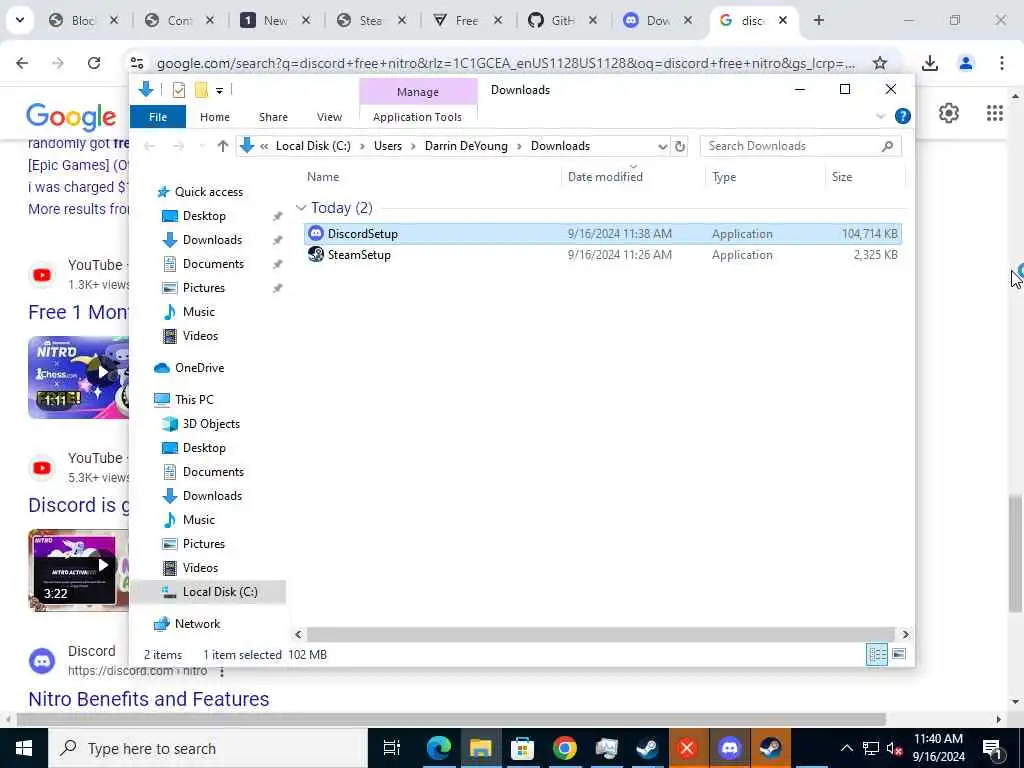Sort by Date modified column header
1024x768 pixels.
point(605,177)
